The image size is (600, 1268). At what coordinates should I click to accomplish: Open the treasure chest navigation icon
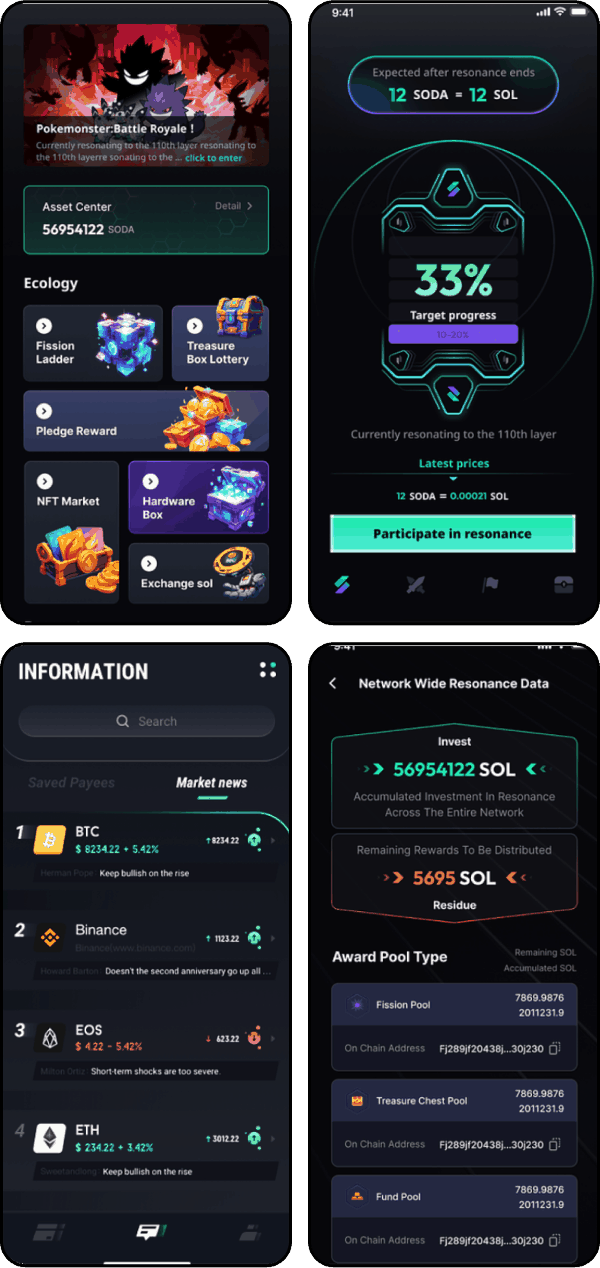click(564, 586)
